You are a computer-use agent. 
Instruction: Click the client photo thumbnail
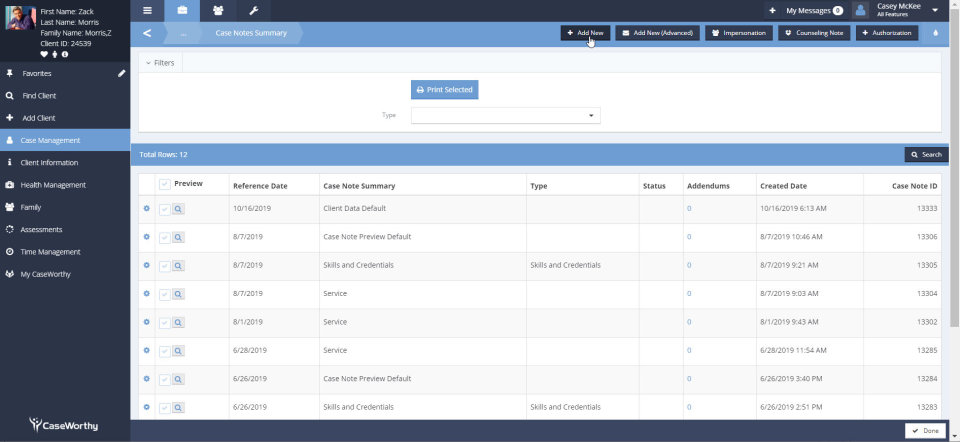click(20, 18)
